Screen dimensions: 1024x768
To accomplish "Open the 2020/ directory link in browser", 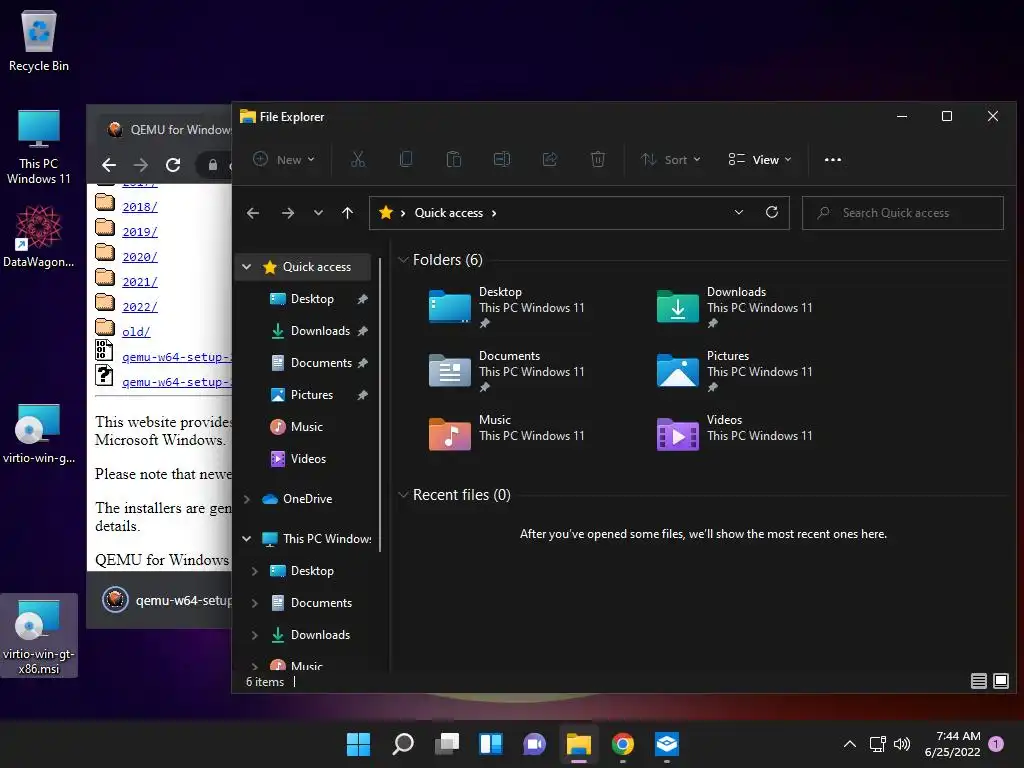I will 140,257.
